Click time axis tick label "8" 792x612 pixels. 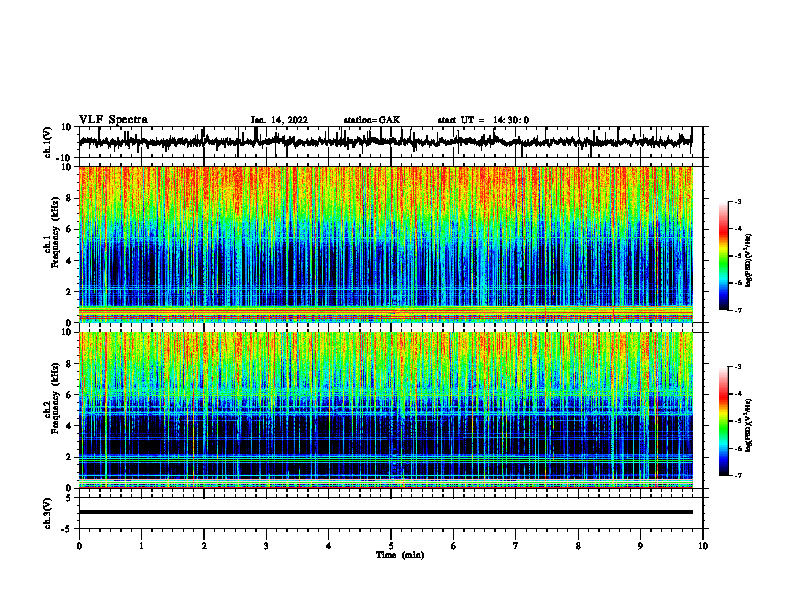(578, 546)
